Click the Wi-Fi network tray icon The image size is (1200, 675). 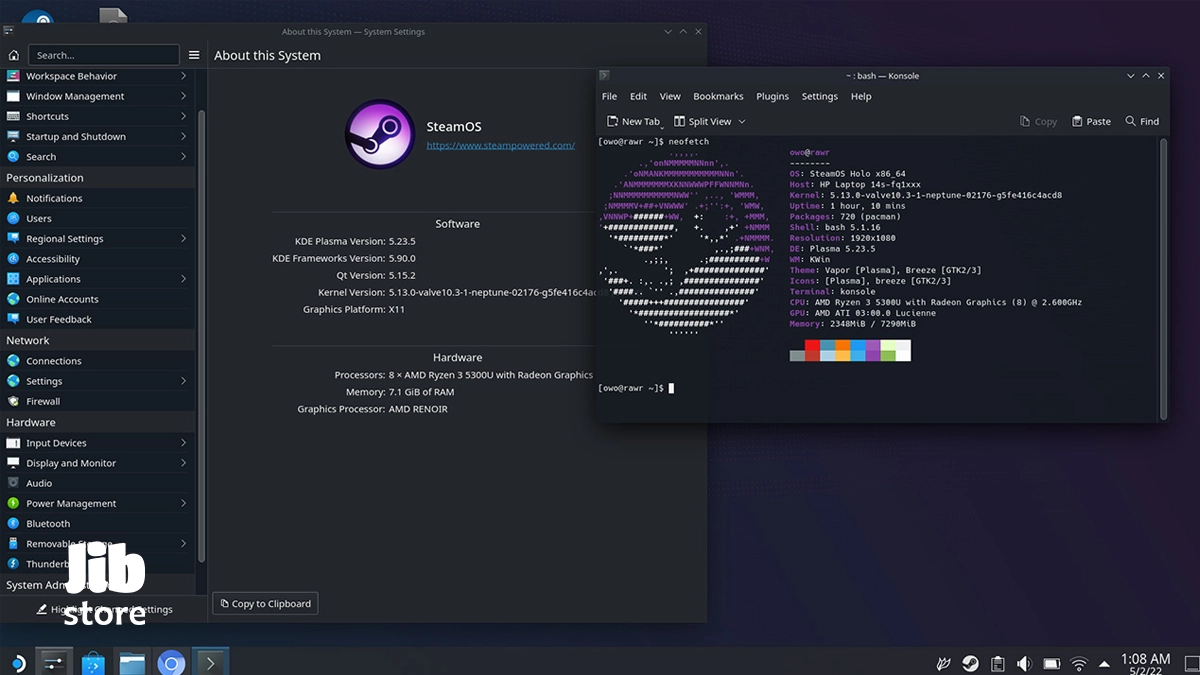pyautogui.click(x=1079, y=663)
